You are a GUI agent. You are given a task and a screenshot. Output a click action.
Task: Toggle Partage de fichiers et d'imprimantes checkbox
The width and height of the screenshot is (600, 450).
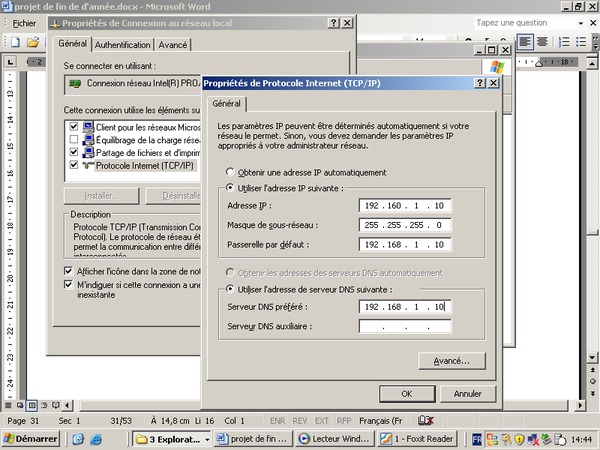74,152
